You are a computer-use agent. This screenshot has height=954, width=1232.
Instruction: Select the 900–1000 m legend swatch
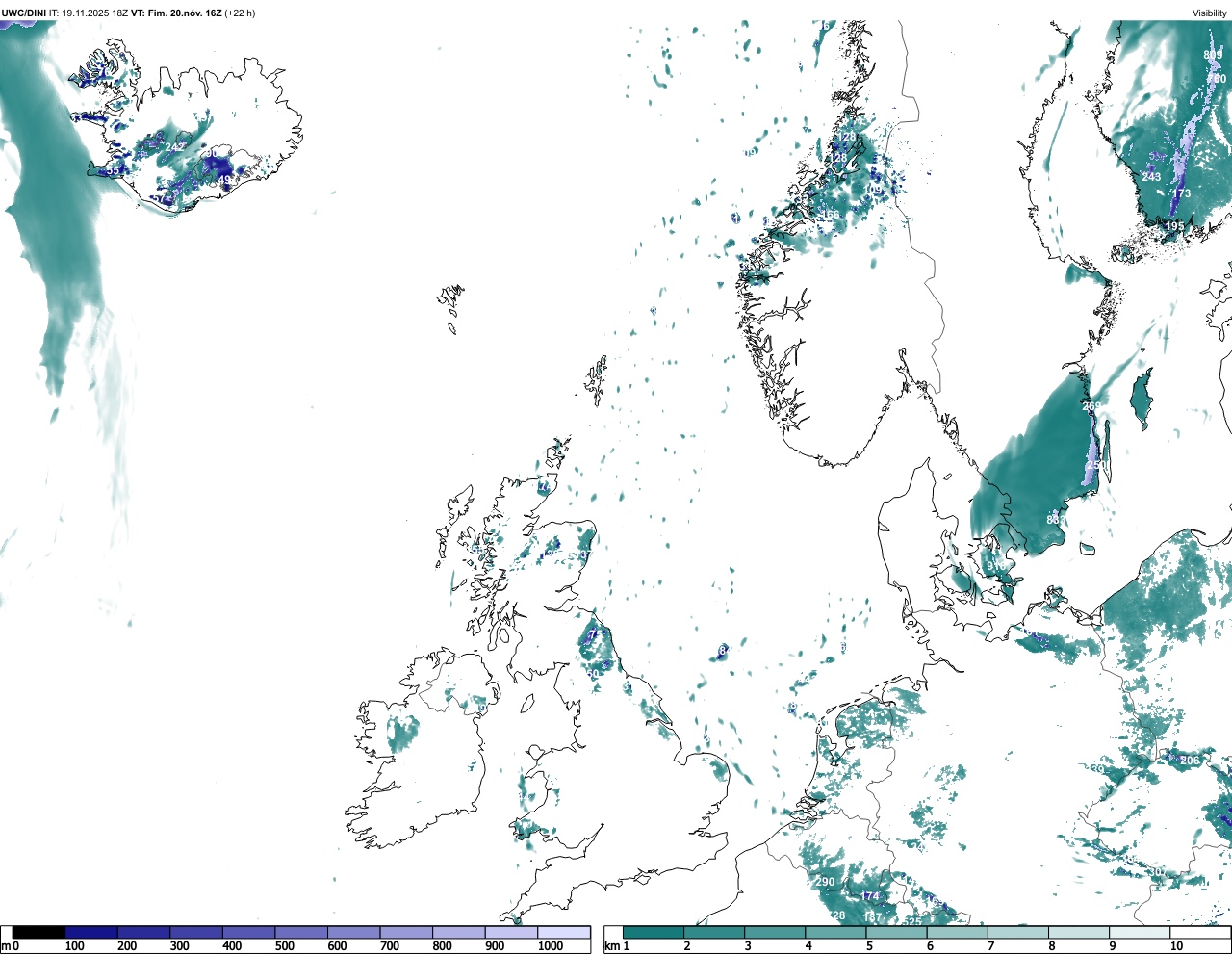click(x=511, y=932)
